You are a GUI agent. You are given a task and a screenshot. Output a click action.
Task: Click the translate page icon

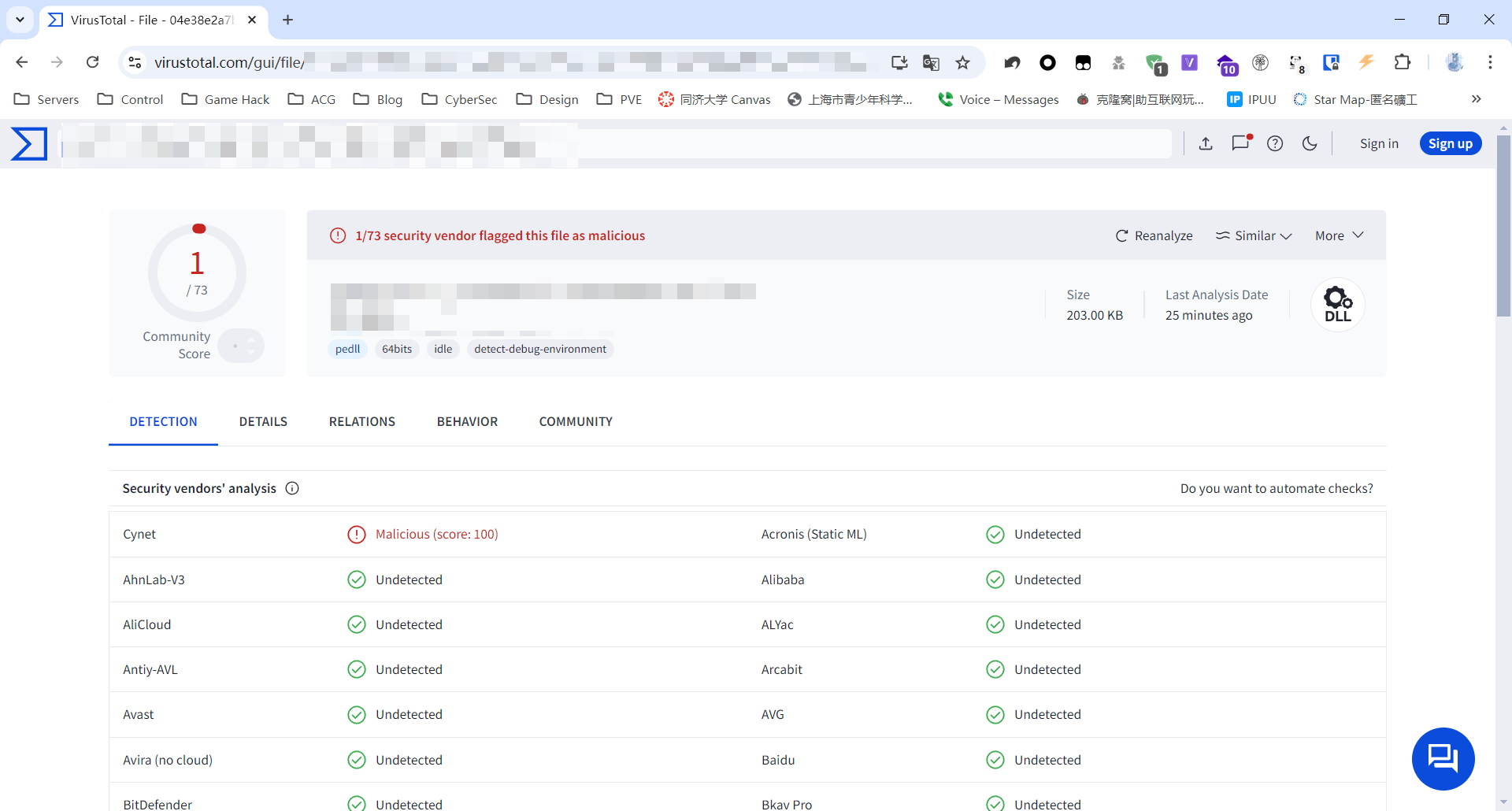click(x=931, y=62)
